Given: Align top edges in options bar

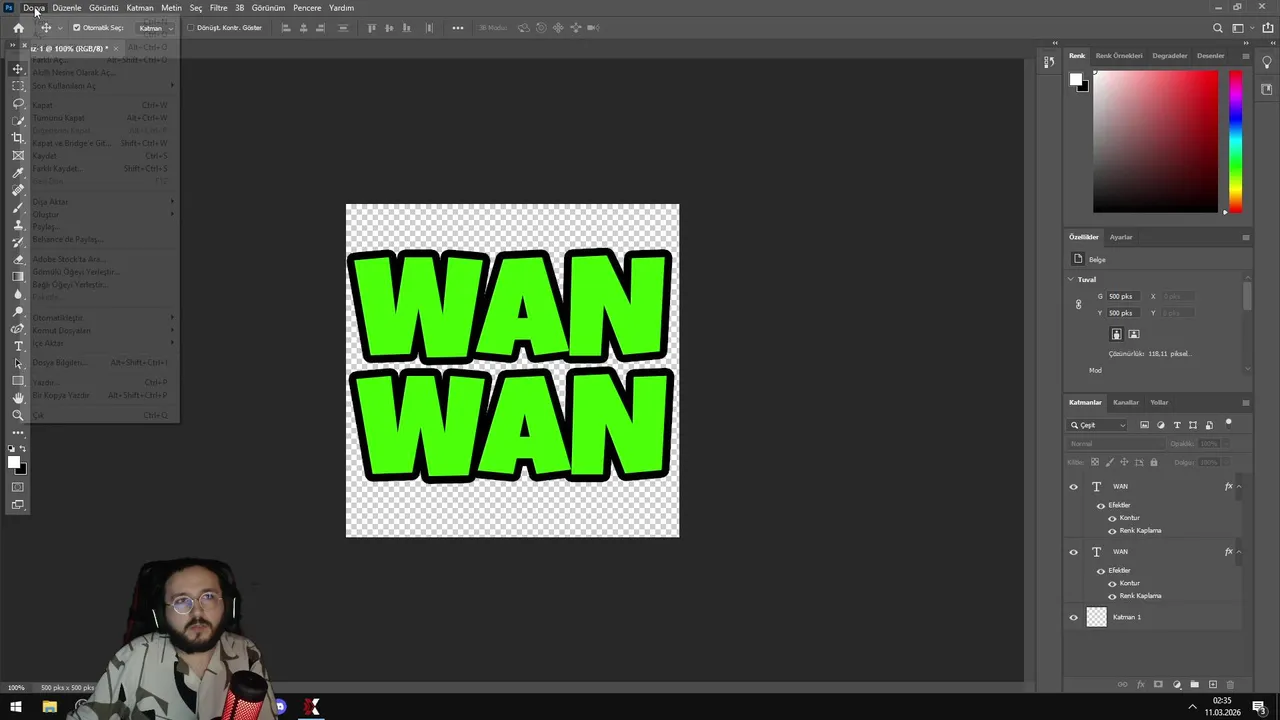Looking at the screenshot, I should [373, 28].
